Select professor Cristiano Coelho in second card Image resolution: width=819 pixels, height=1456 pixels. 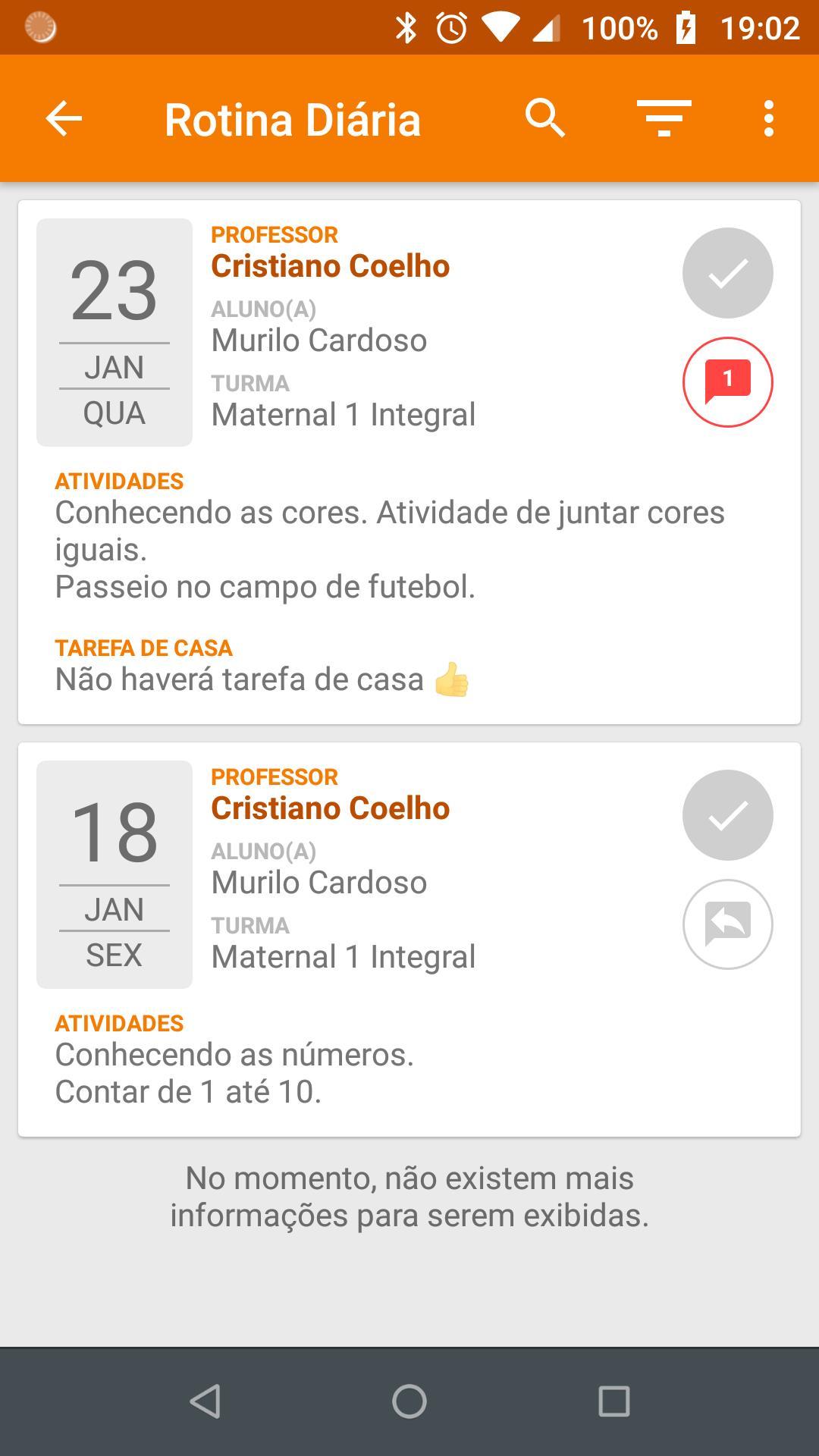pos(330,808)
